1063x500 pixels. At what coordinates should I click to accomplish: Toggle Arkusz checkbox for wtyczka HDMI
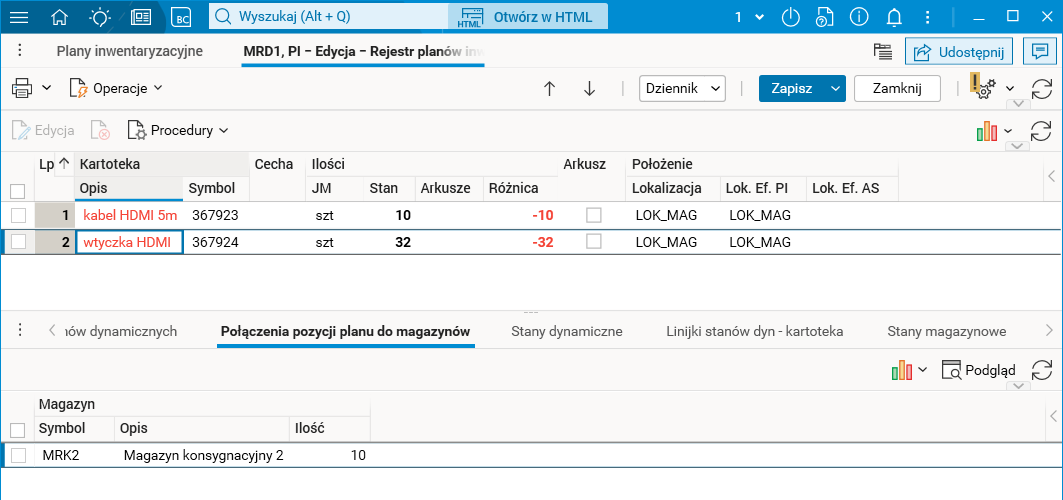tap(594, 242)
